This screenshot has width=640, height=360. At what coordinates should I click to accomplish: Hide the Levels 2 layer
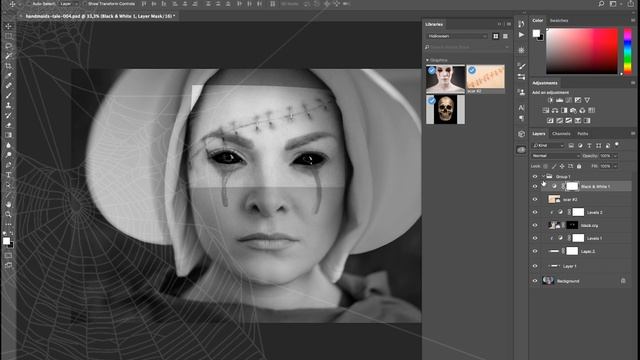coord(535,212)
